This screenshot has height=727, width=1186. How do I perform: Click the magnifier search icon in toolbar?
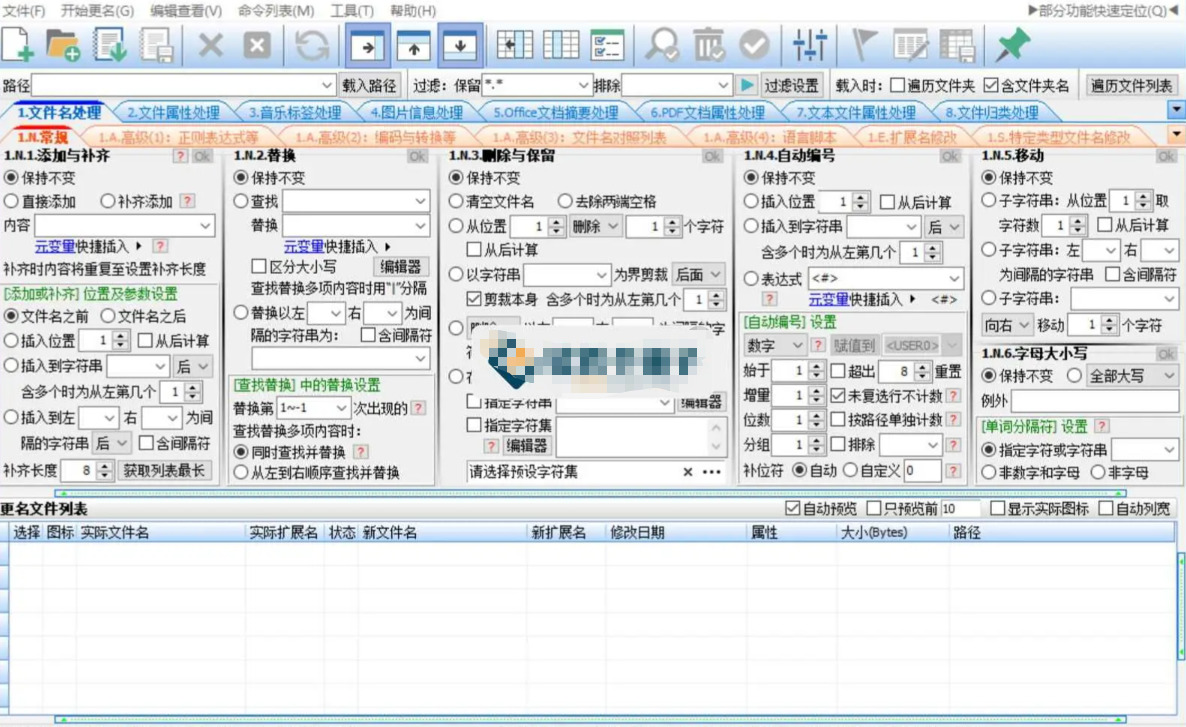click(x=661, y=45)
